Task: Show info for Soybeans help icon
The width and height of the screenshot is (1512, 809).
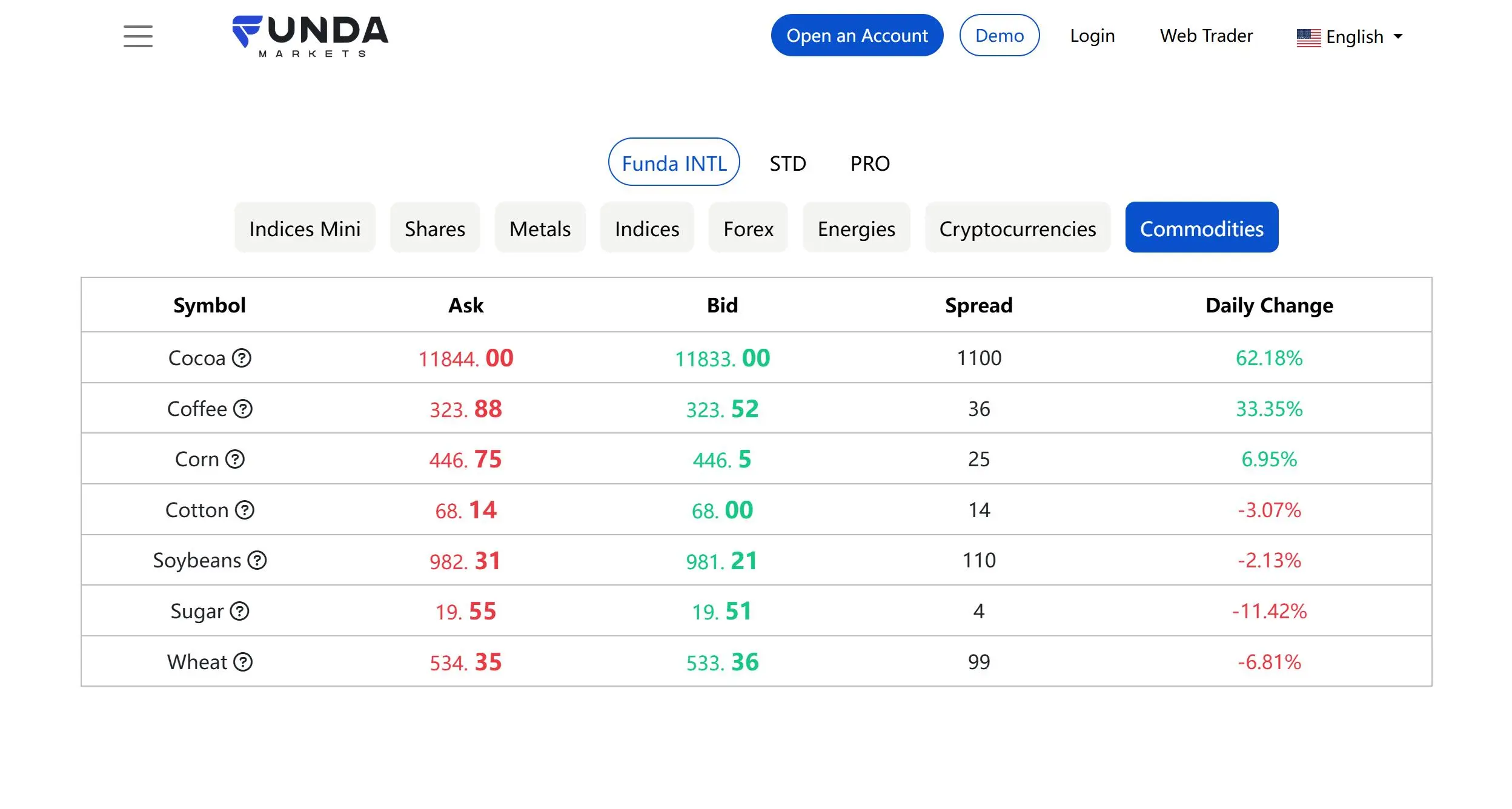Action: click(x=257, y=560)
